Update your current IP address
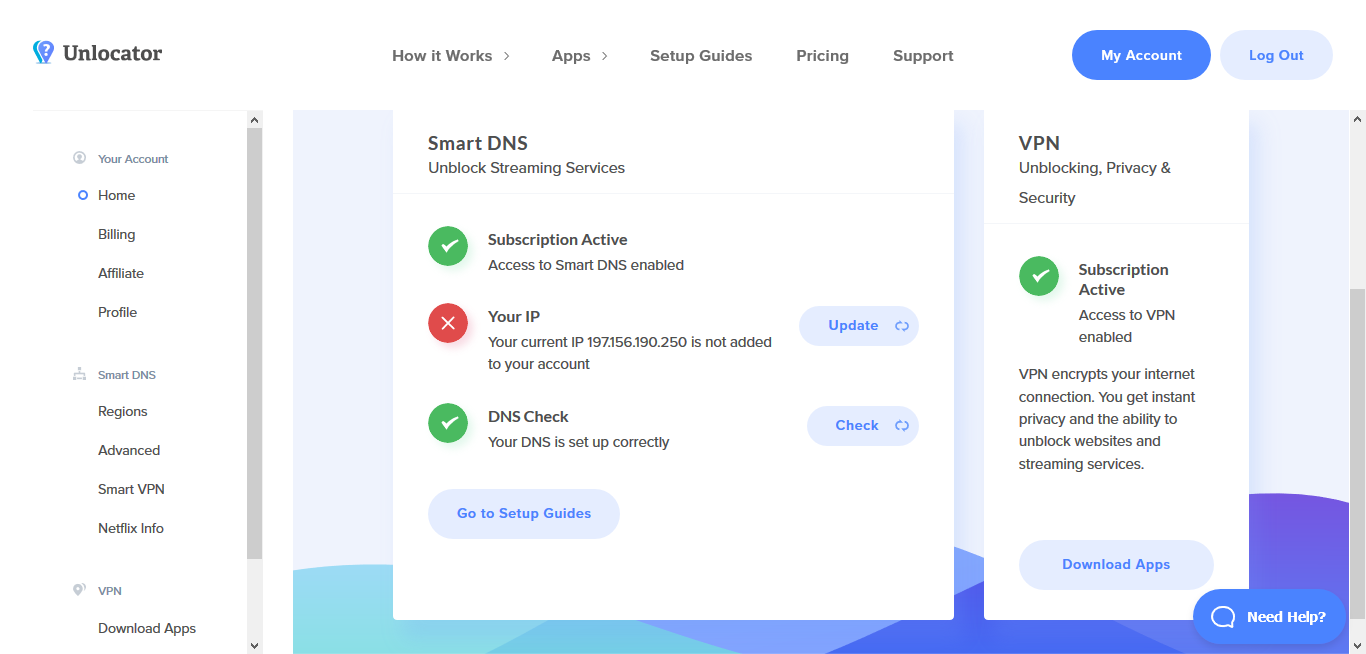This screenshot has width=1366, height=654. [x=858, y=326]
